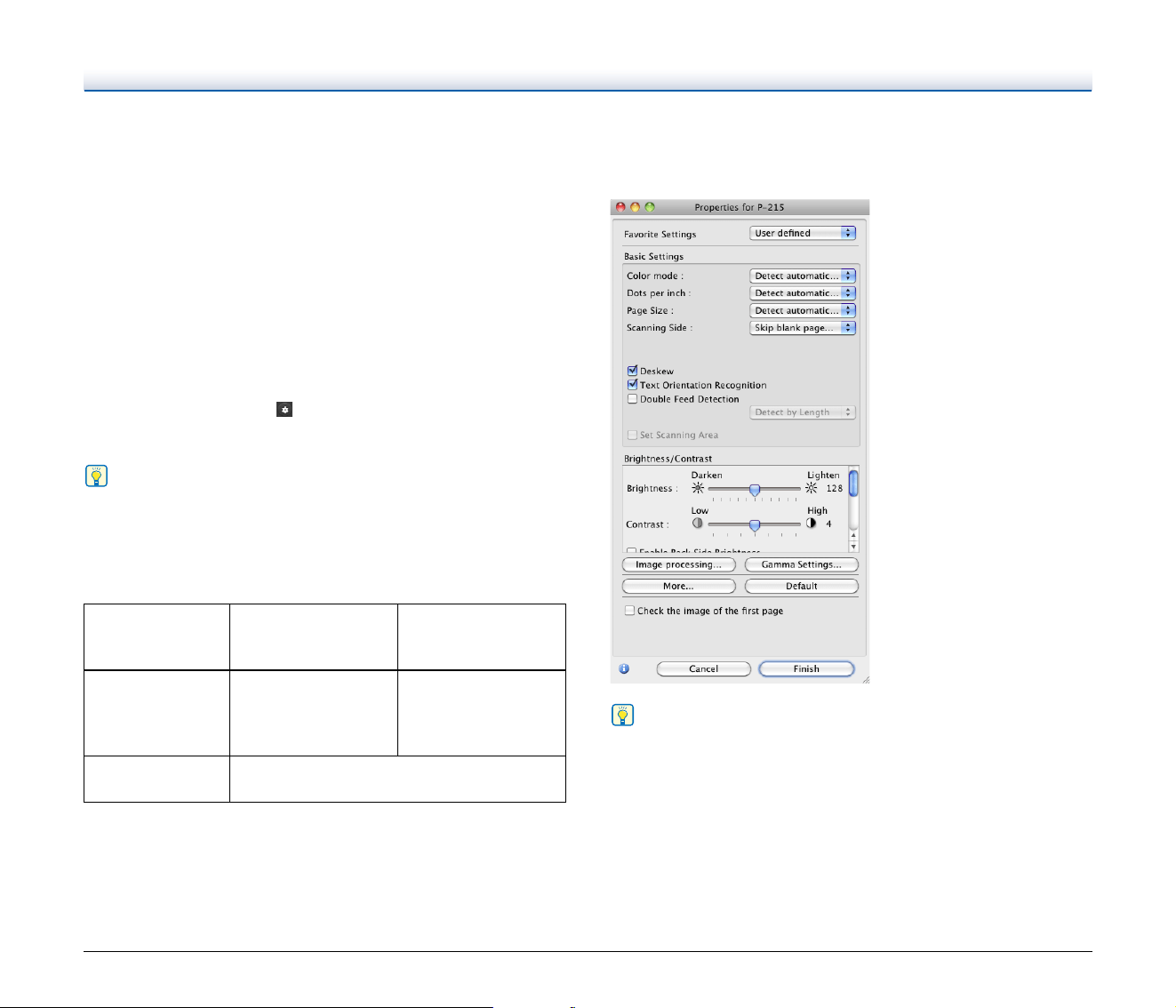The height and width of the screenshot is (1008, 1176).
Task: Click the lightbulb hint icon above the table
Action: click(x=96, y=476)
